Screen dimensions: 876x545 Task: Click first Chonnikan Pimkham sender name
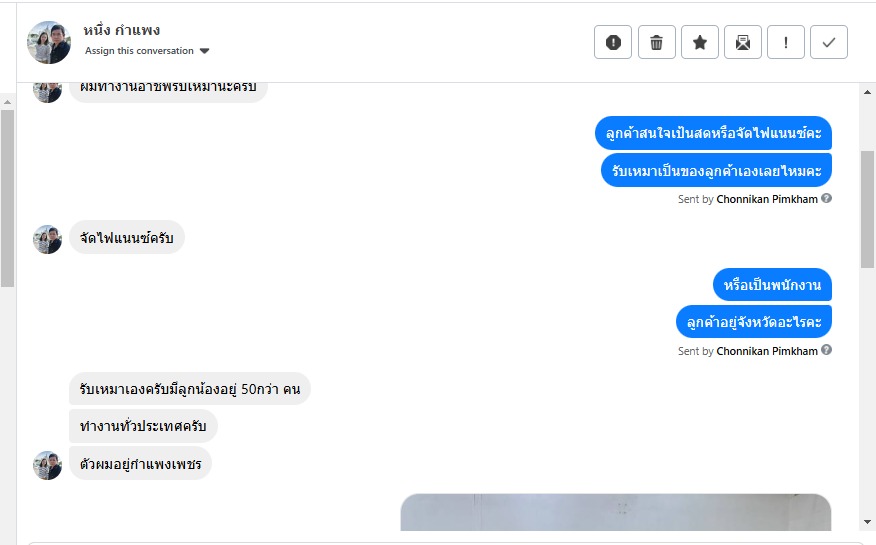pyautogui.click(x=766, y=199)
